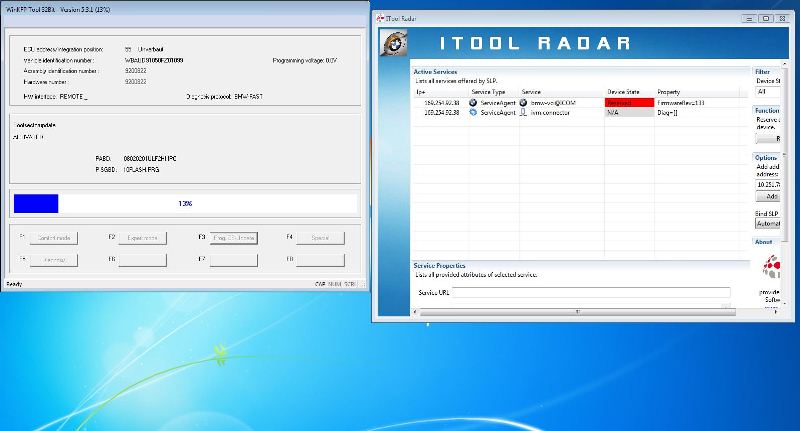This screenshot has width=800, height=431.
Task: Click the PABD value text
Action: pyautogui.click(x=150, y=159)
